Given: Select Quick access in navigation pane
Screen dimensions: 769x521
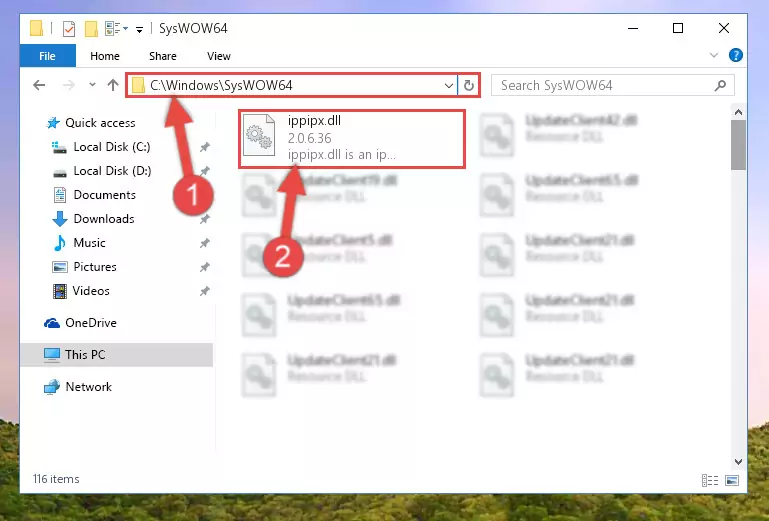Looking at the screenshot, I should [x=100, y=123].
